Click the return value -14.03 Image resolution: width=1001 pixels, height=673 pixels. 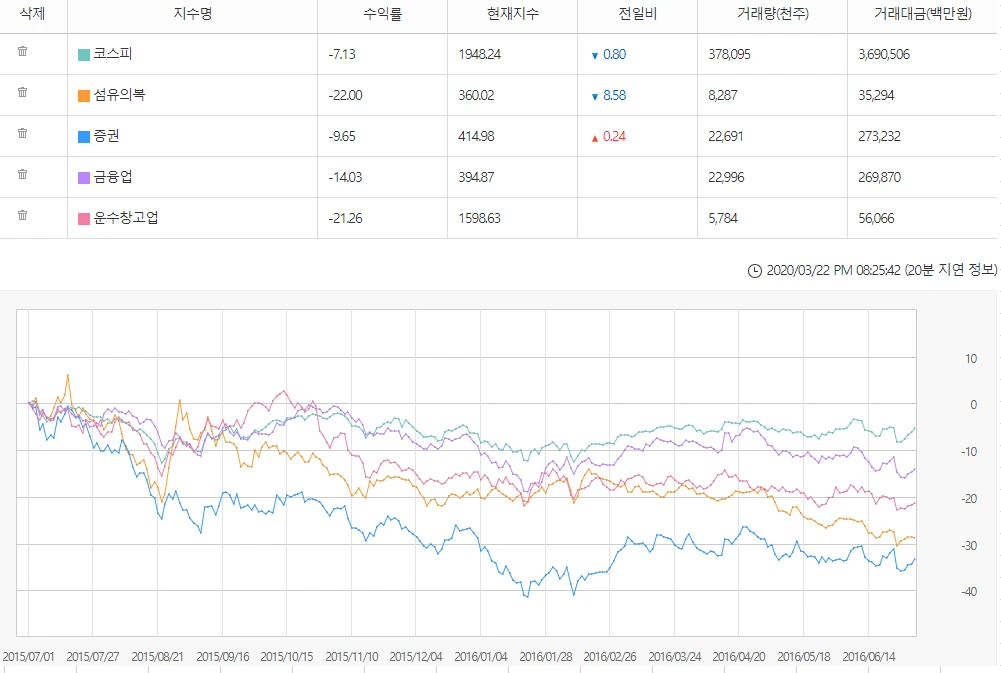click(345, 177)
